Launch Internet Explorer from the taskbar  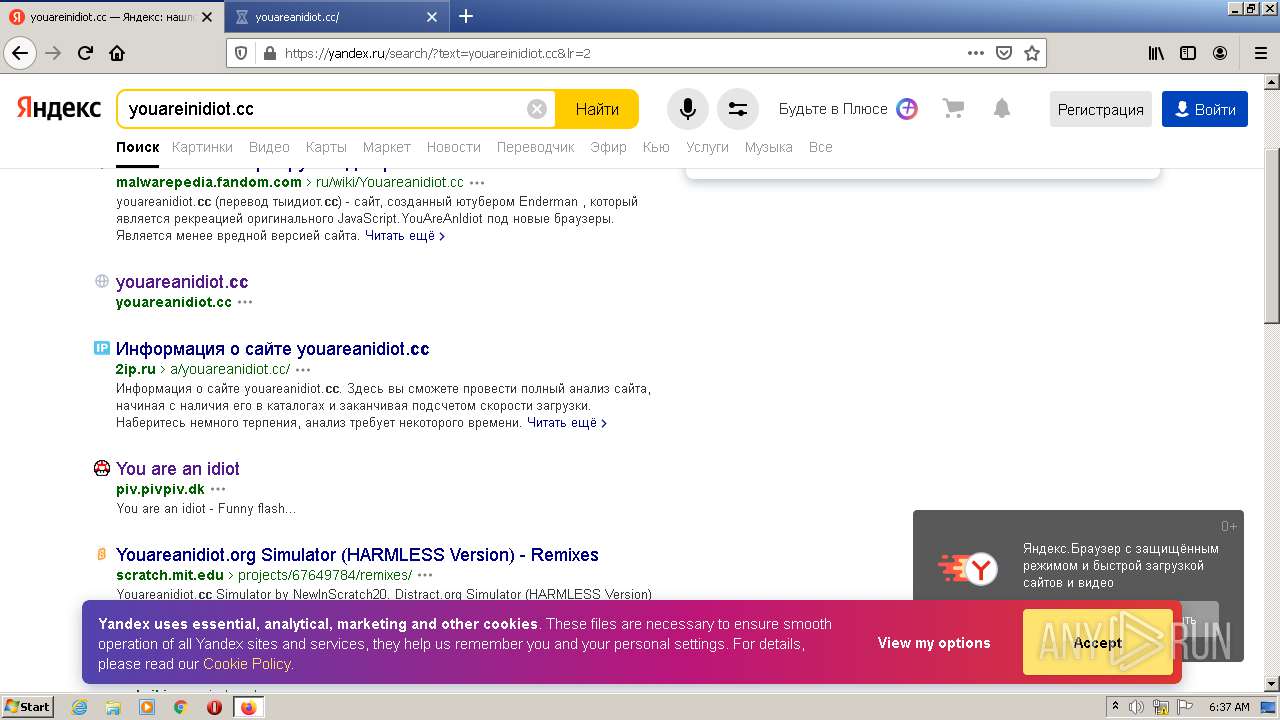pos(79,707)
